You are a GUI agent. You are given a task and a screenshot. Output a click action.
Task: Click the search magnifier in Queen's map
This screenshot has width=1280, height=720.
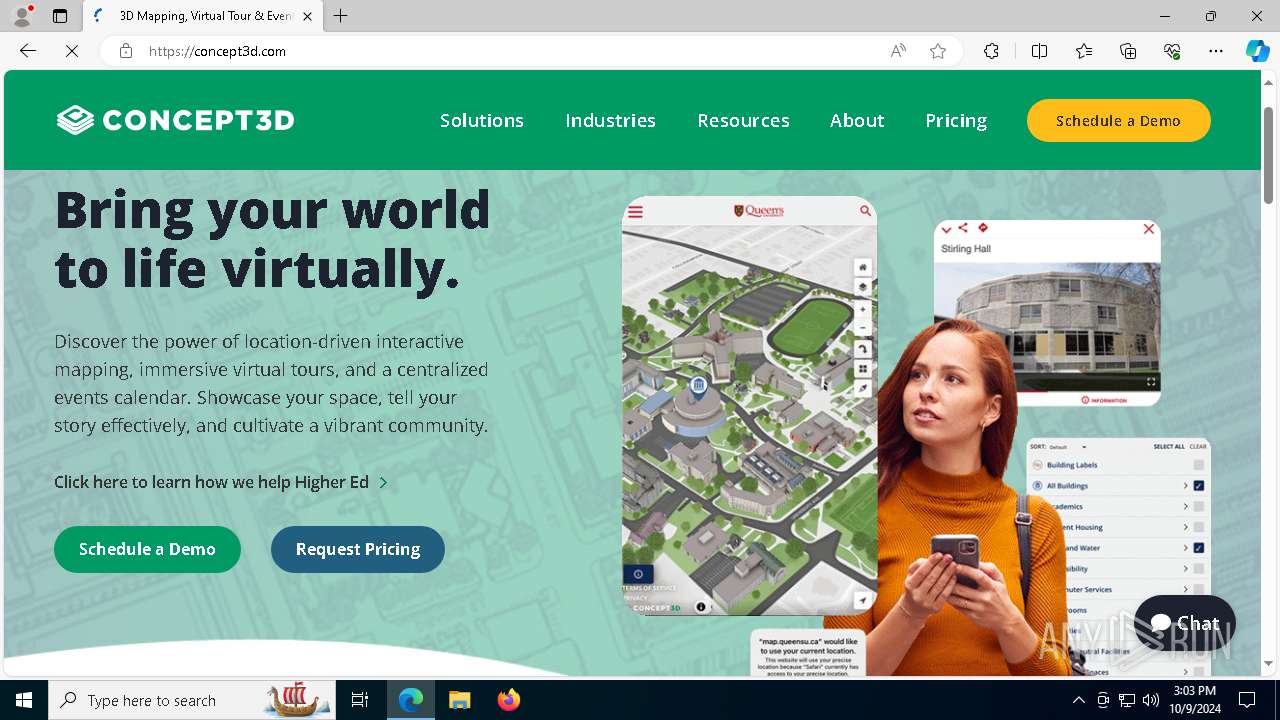point(865,211)
